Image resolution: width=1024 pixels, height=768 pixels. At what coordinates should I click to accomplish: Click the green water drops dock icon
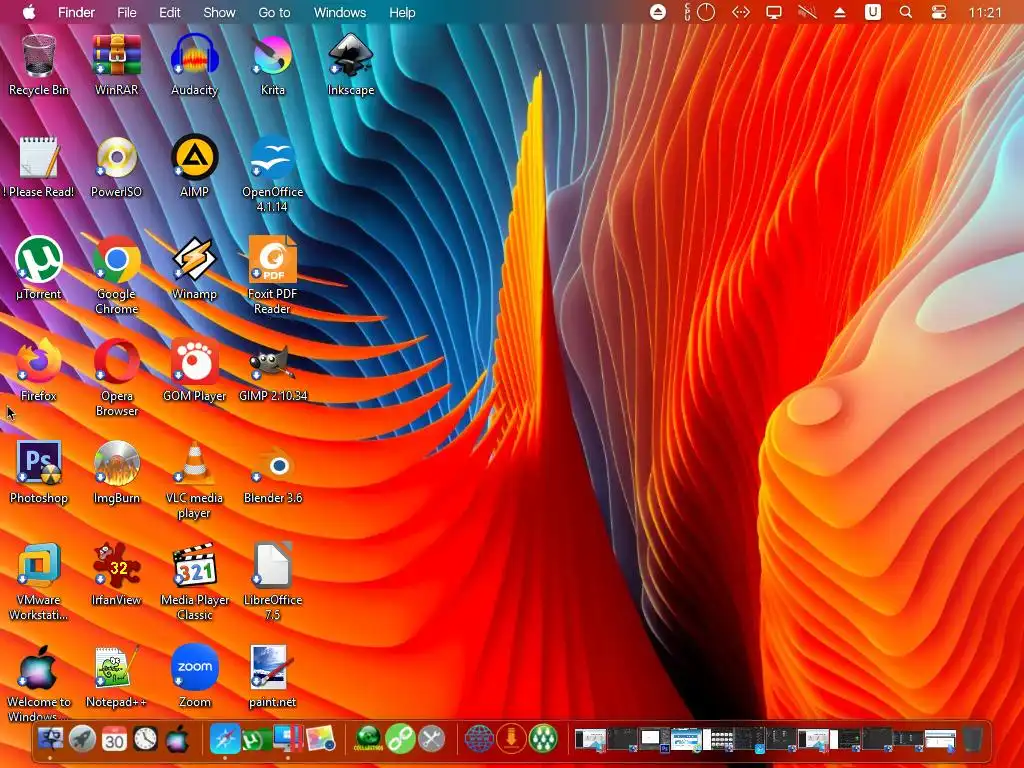(543, 739)
